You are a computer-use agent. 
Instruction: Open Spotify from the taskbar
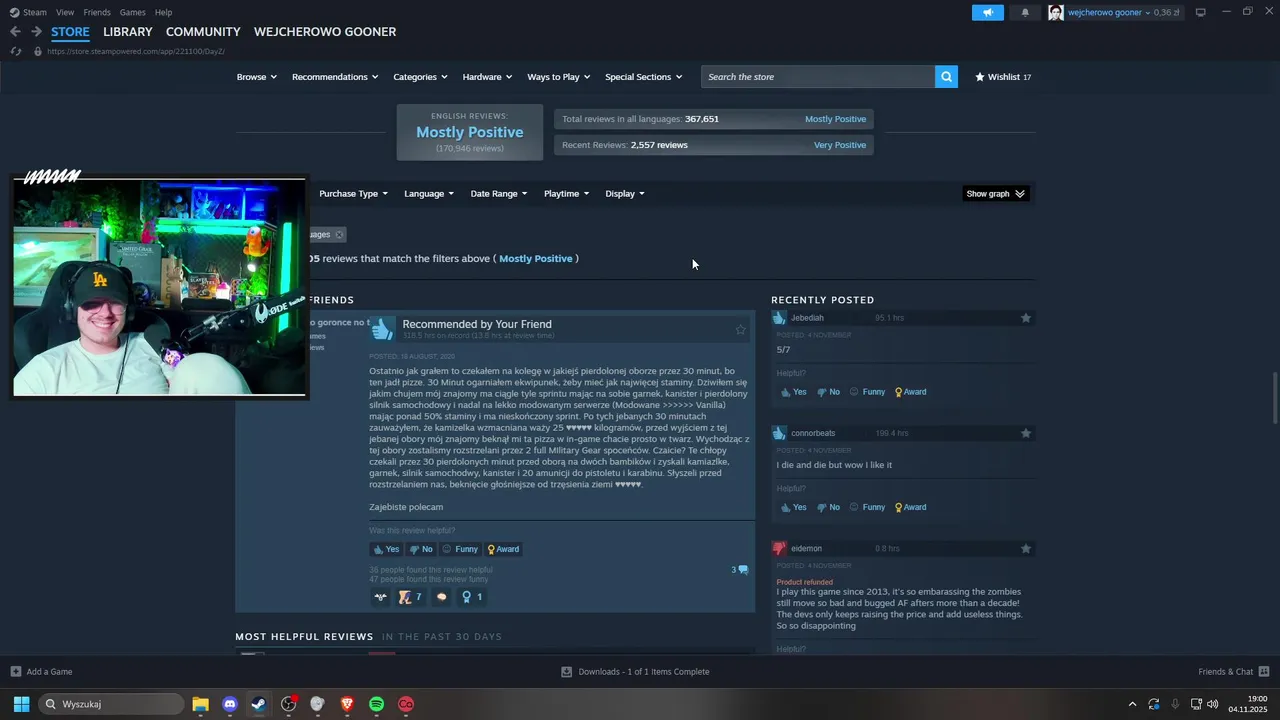coord(376,704)
